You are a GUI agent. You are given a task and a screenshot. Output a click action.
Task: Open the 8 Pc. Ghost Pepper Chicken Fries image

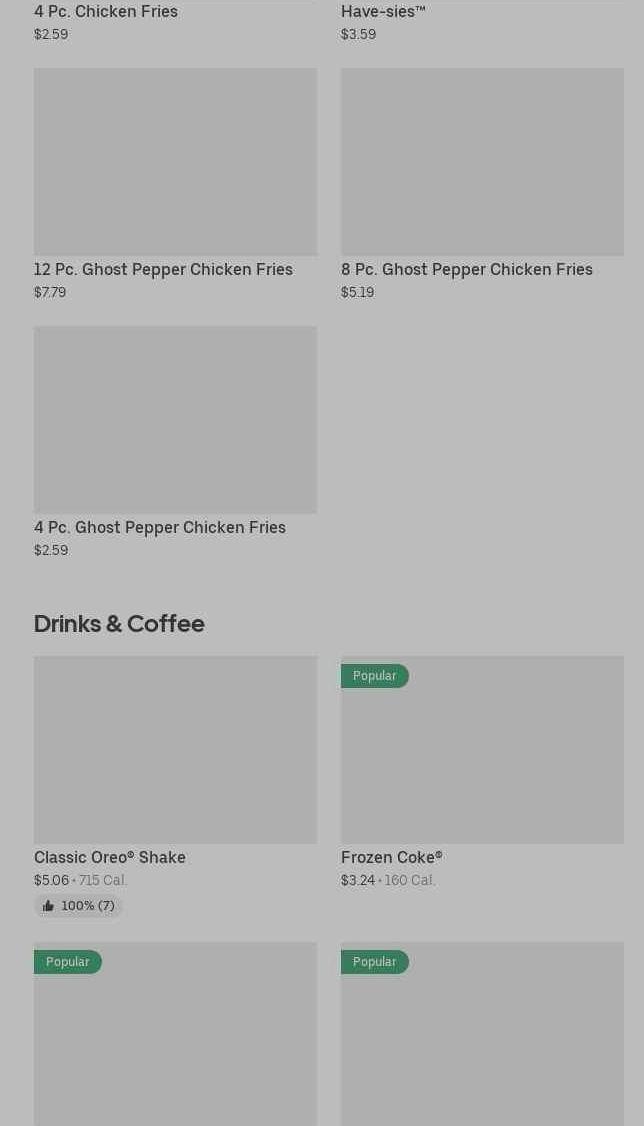(482, 162)
